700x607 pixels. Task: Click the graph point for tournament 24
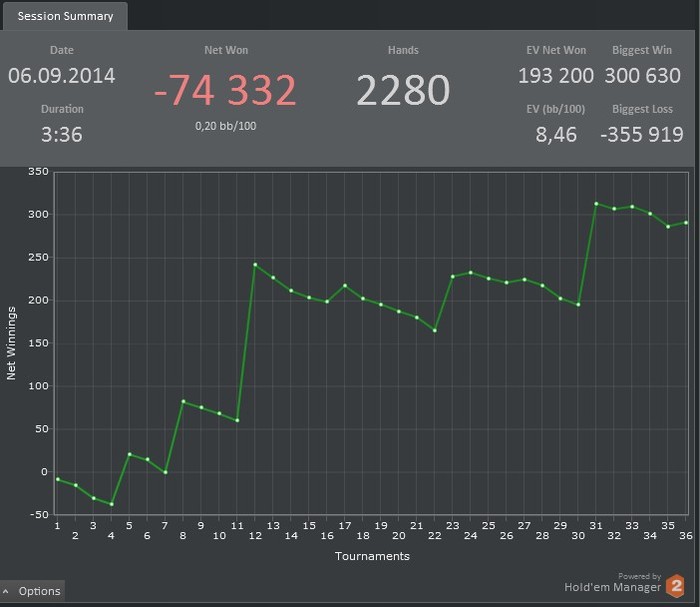click(471, 272)
